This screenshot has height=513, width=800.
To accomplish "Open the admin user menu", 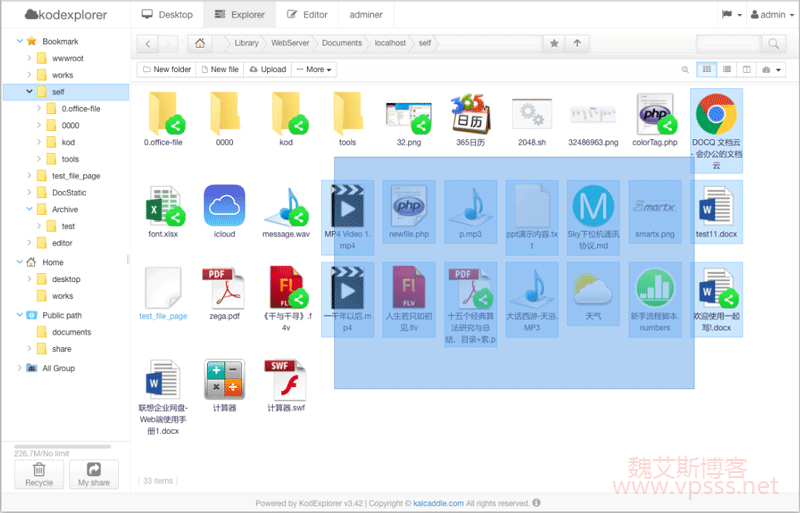I will pos(768,15).
